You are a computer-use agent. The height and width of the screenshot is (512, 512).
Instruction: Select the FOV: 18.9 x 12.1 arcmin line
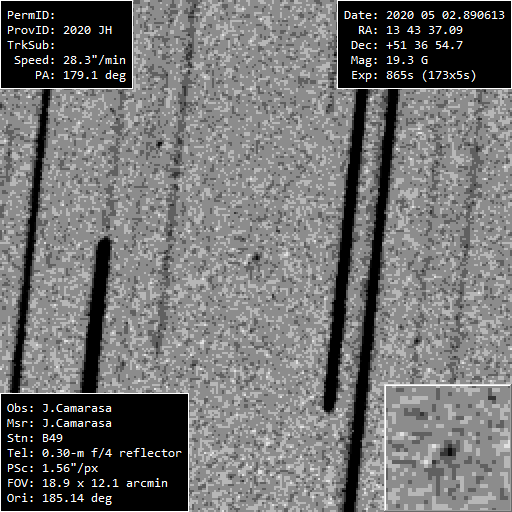87,483
